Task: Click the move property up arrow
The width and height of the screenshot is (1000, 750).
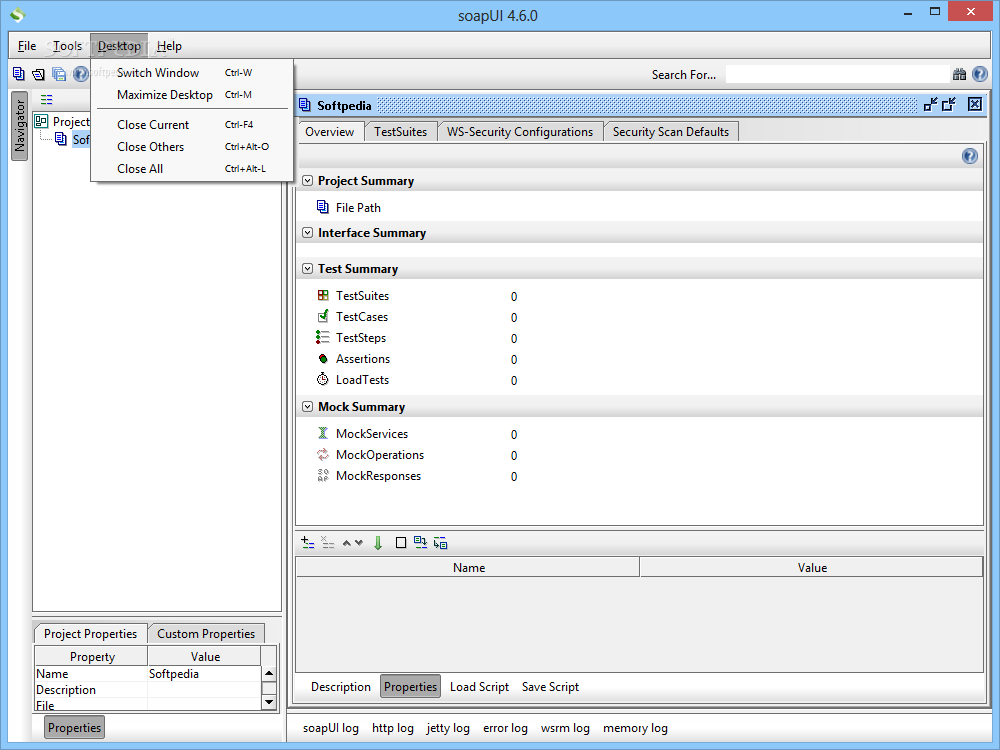Action: point(346,543)
